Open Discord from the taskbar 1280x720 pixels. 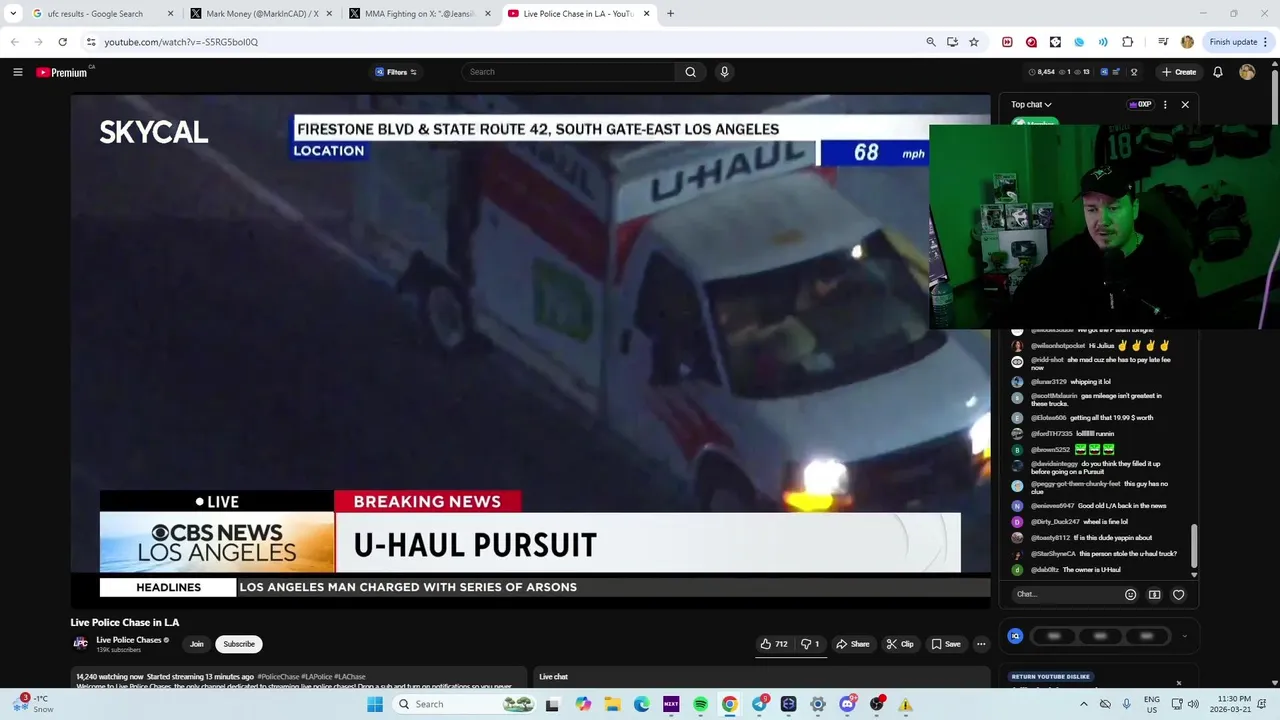tap(847, 704)
